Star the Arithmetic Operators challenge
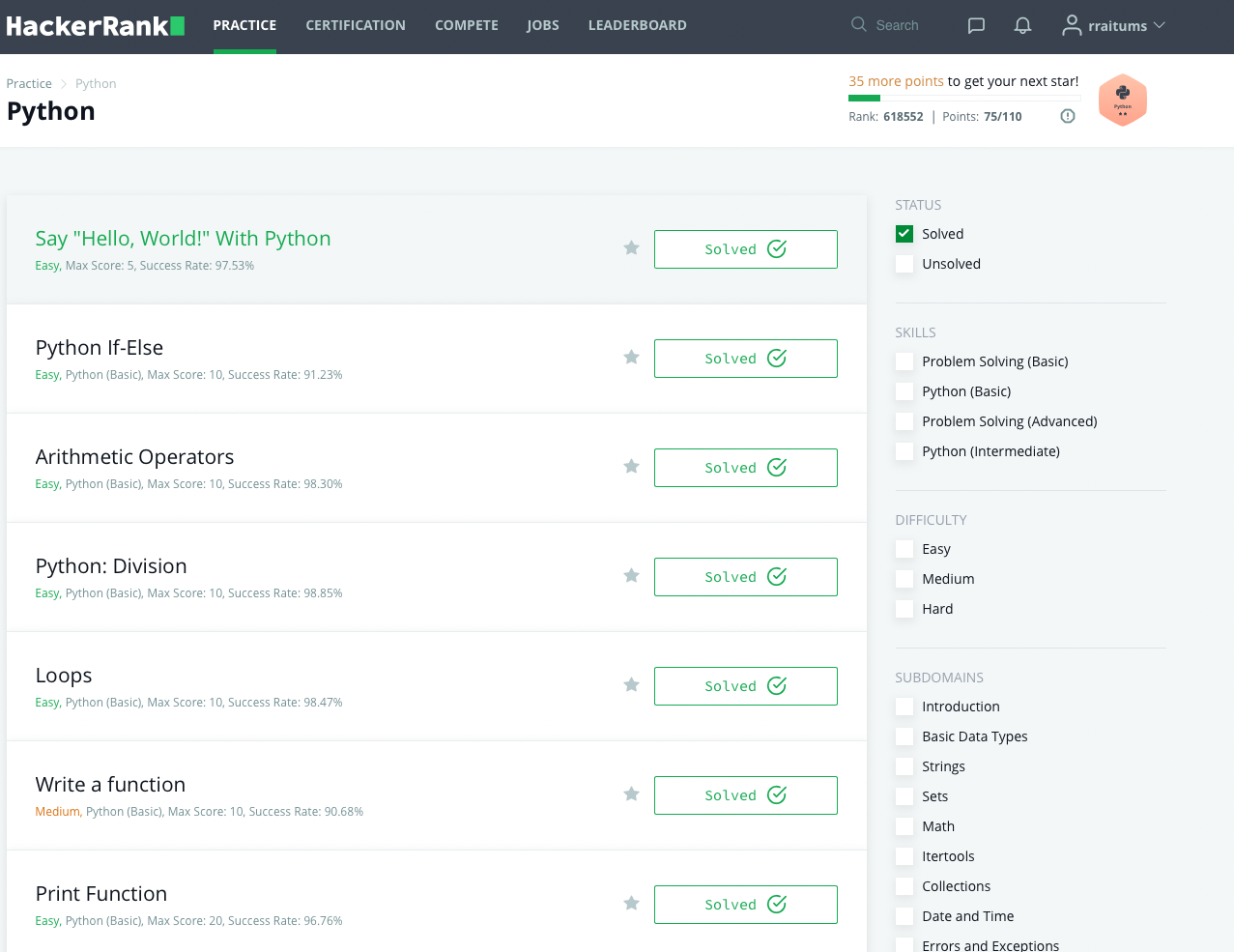The width and height of the screenshot is (1234, 952). (631, 467)
